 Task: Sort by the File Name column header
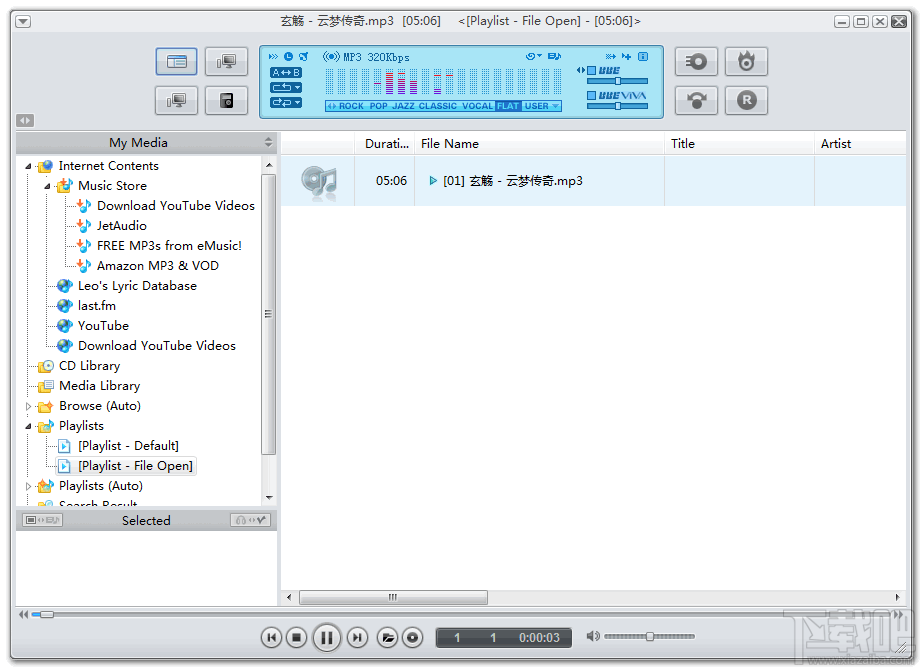pos(540,144)
